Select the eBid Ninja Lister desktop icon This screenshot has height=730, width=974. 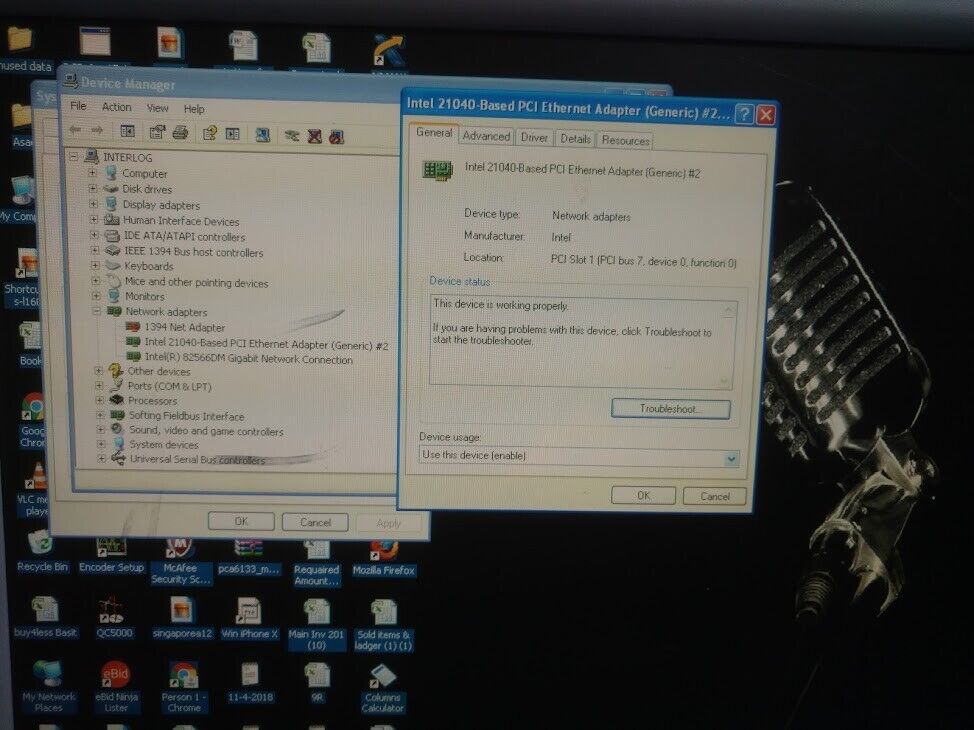click(116, 686)
